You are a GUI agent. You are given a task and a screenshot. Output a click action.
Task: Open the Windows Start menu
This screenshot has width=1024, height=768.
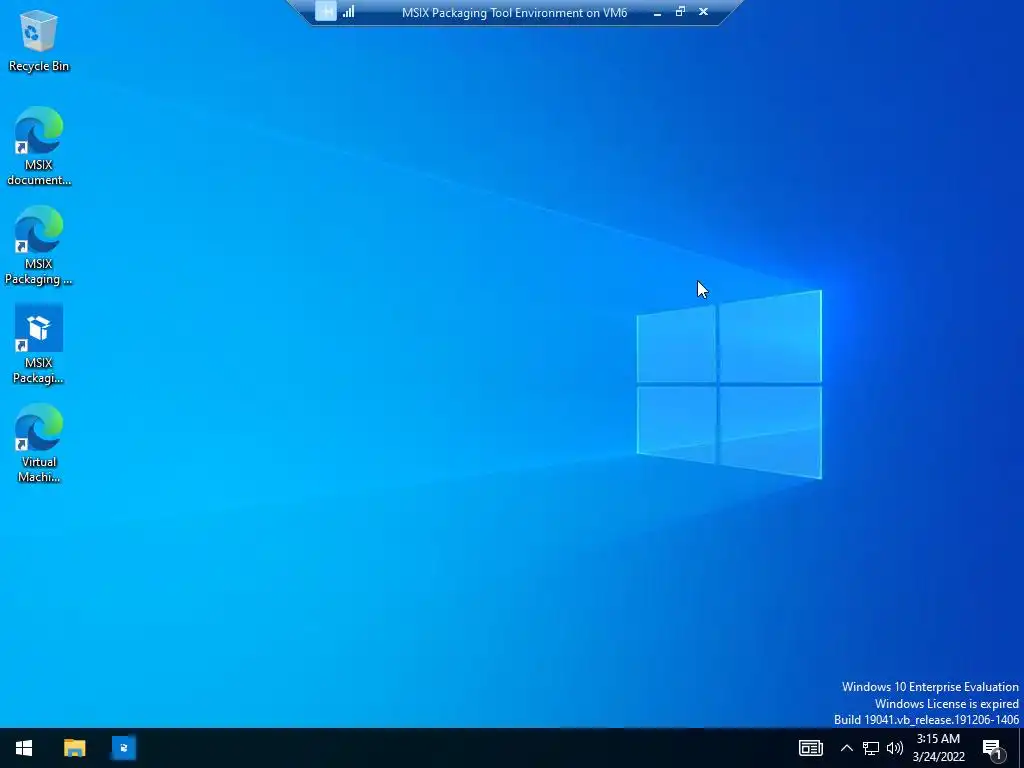point(24,748)
